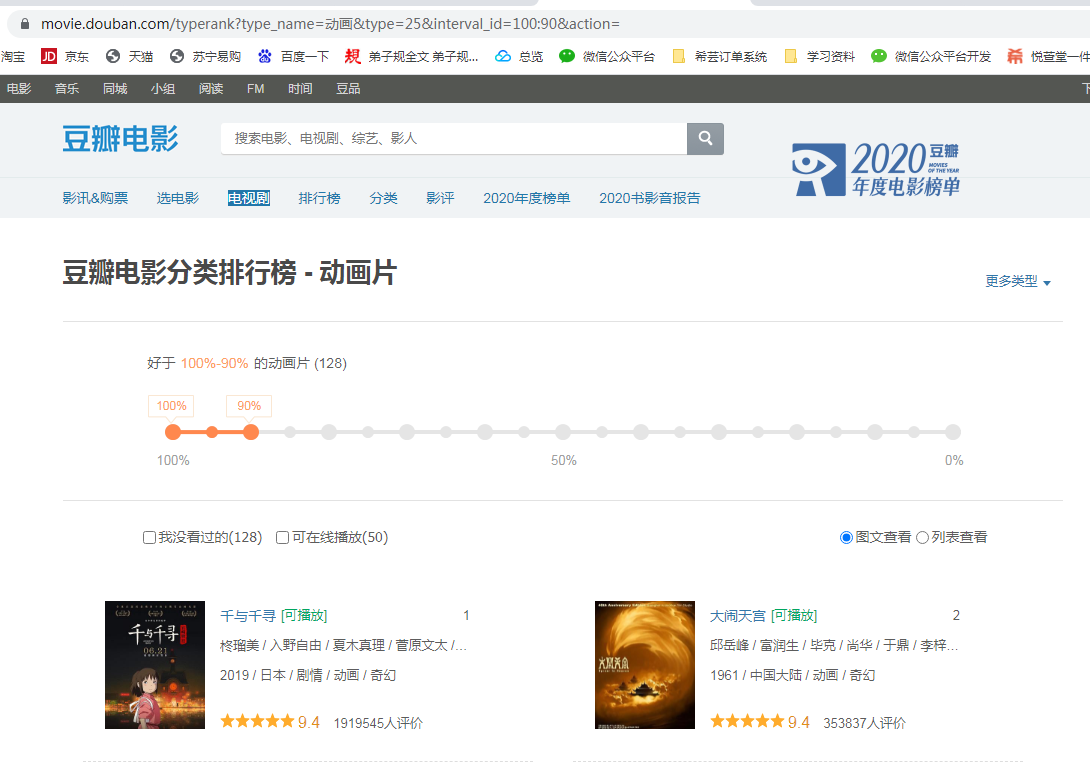Click the 豆瓣电影分类排行榜 - 动画片 heading

229,272
